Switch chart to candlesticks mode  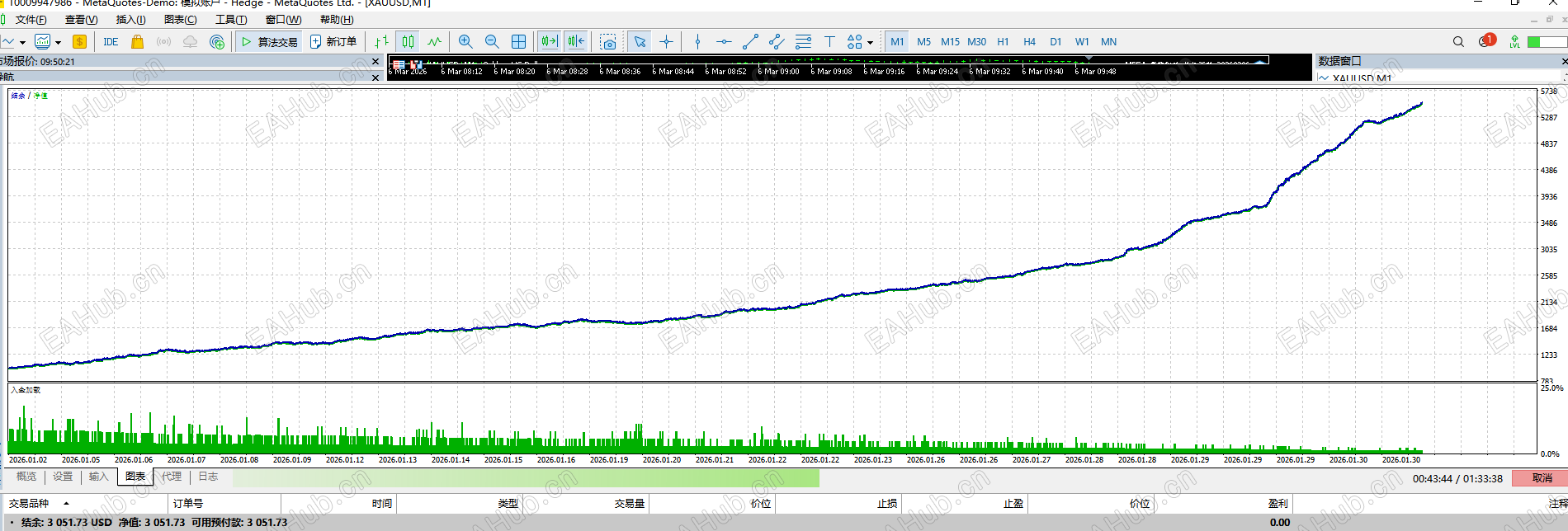click(x=408, y=41)
